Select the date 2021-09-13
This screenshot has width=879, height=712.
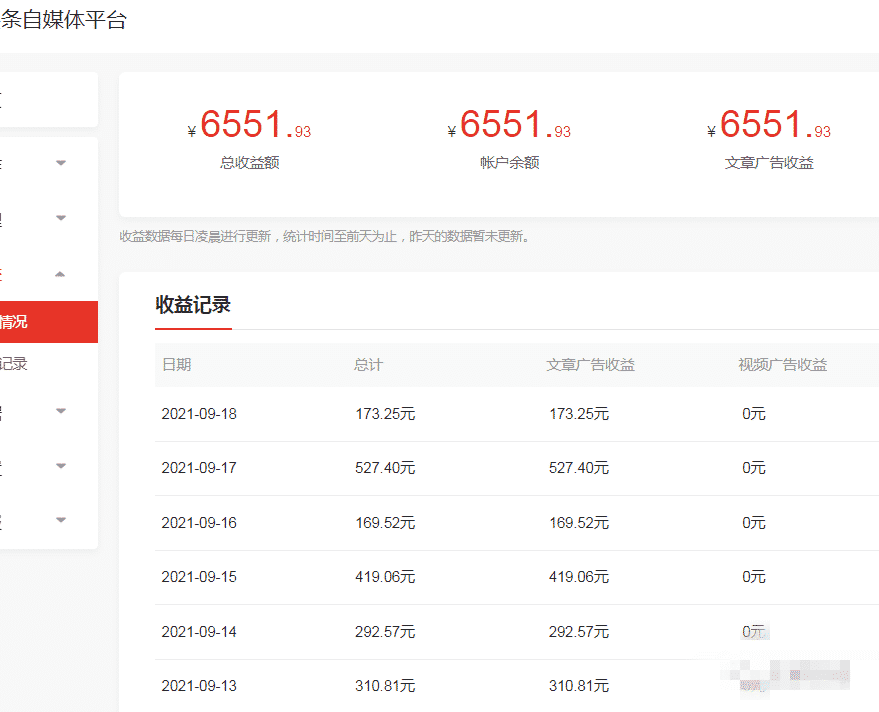point(199,686)
